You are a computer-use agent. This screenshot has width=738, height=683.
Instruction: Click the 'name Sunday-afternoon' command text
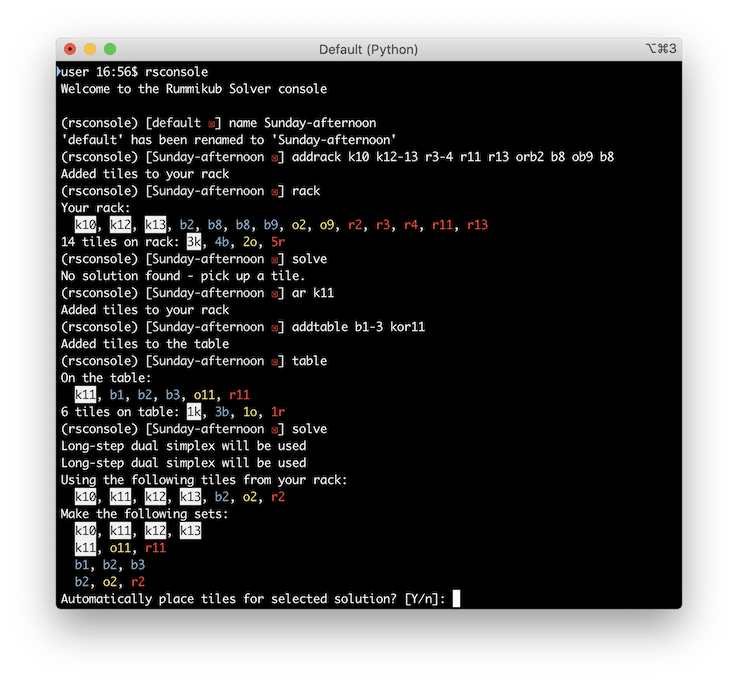pos(303,123)
